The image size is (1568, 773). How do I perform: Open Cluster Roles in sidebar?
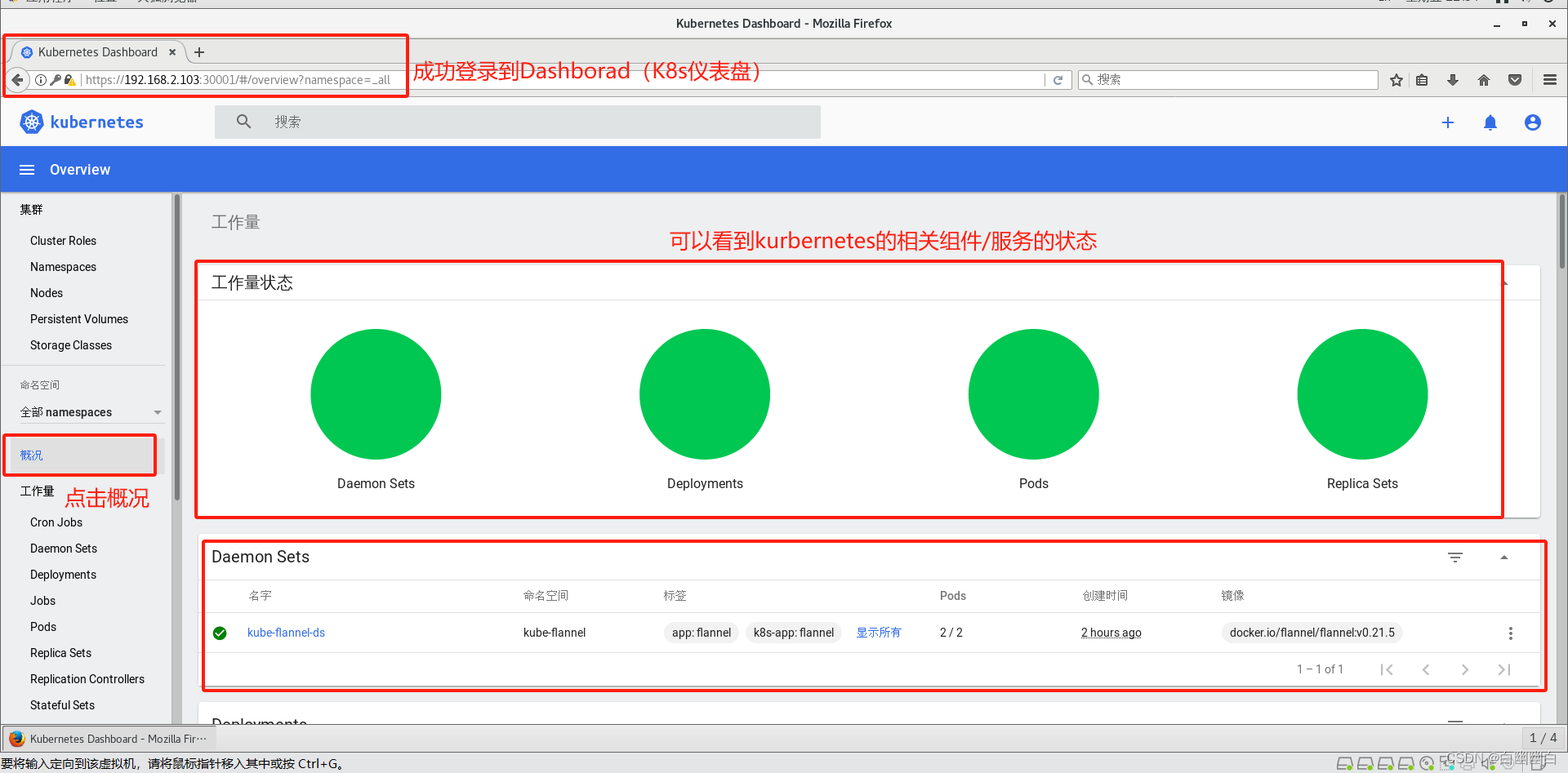64,241
